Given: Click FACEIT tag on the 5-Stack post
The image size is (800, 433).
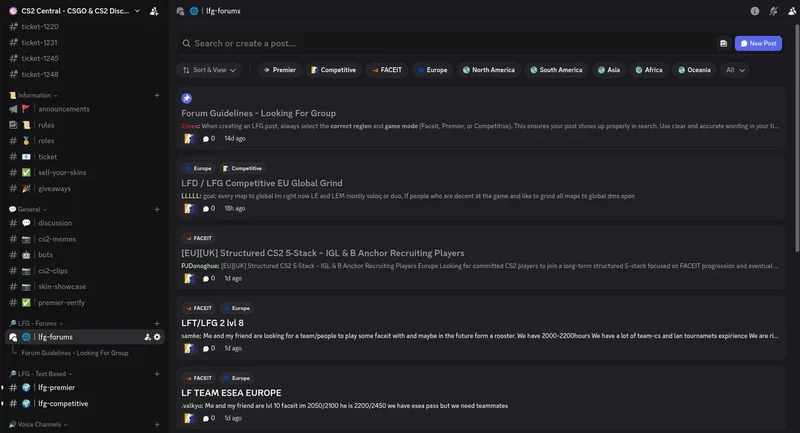Looking at the screenshot, I should click(198, 238).
